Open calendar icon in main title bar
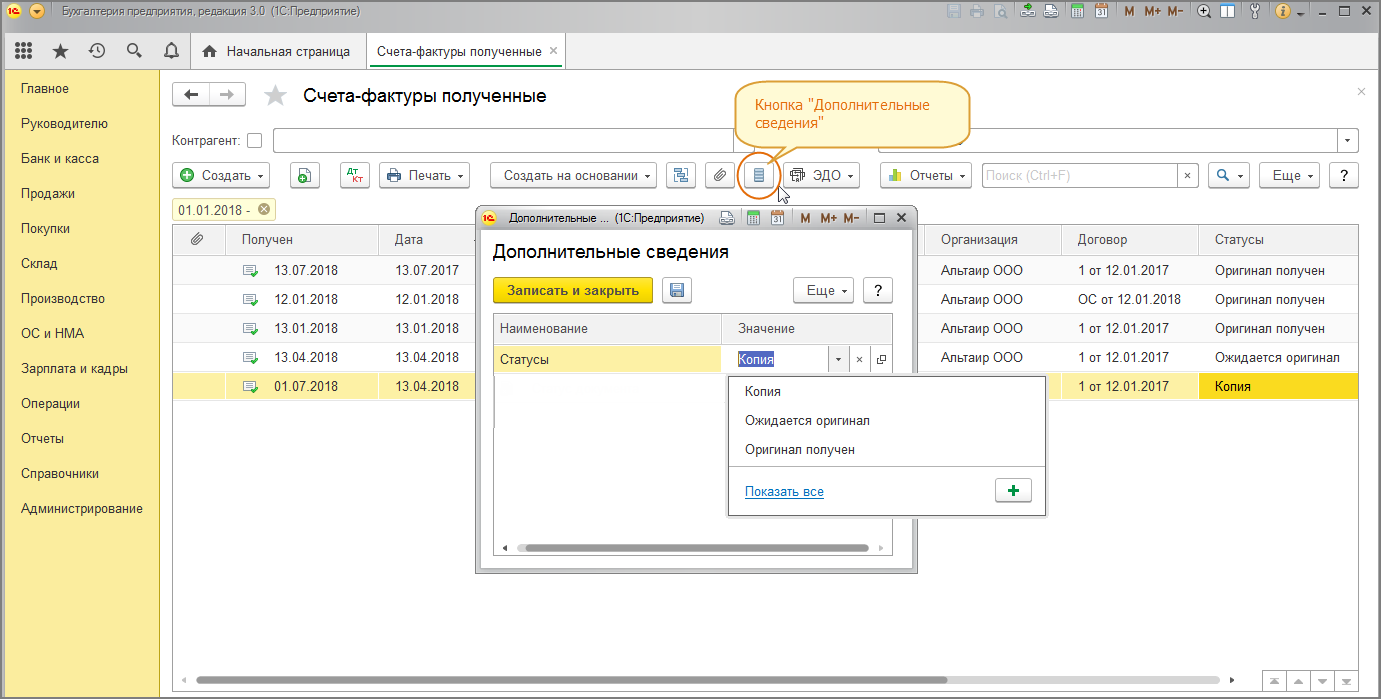The width and height of the screenshot is (1381, 699). 1101,12
